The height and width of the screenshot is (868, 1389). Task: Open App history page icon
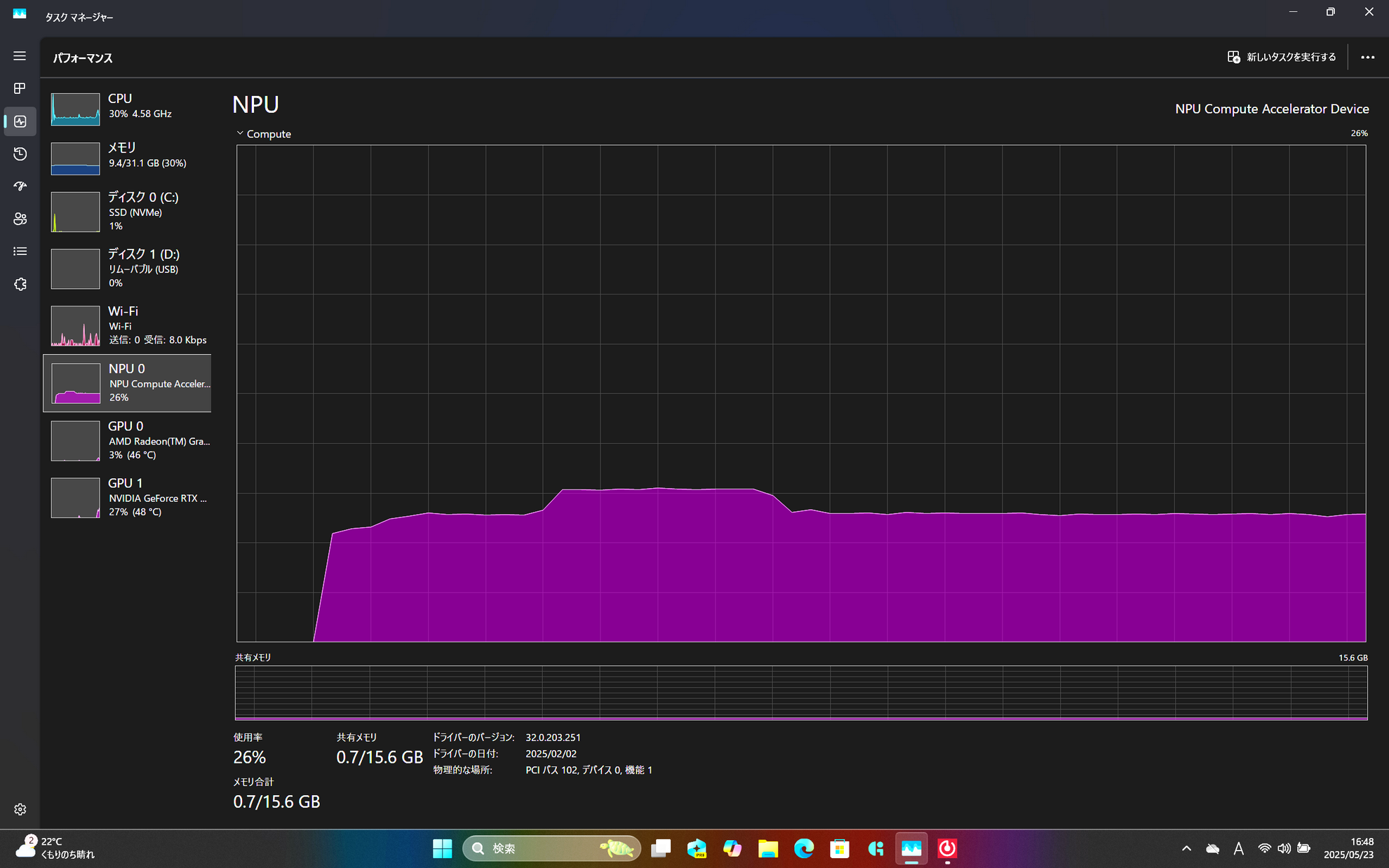click(x=20, y=154)
